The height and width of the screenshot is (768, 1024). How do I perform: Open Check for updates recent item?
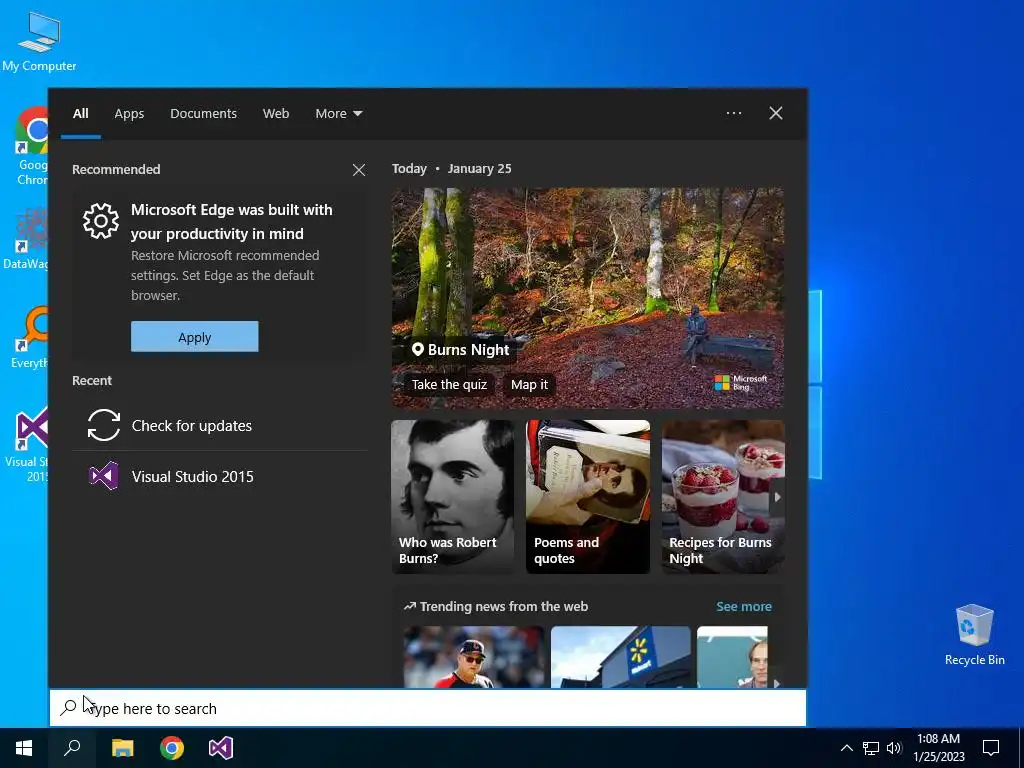[219, 426]
